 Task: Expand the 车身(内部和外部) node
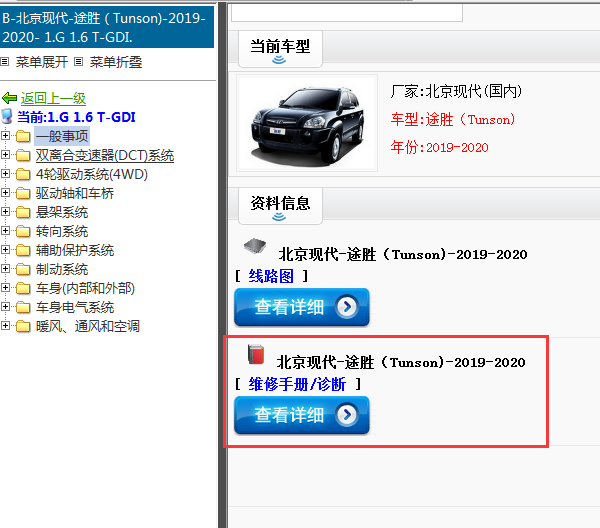coord(5,287)
